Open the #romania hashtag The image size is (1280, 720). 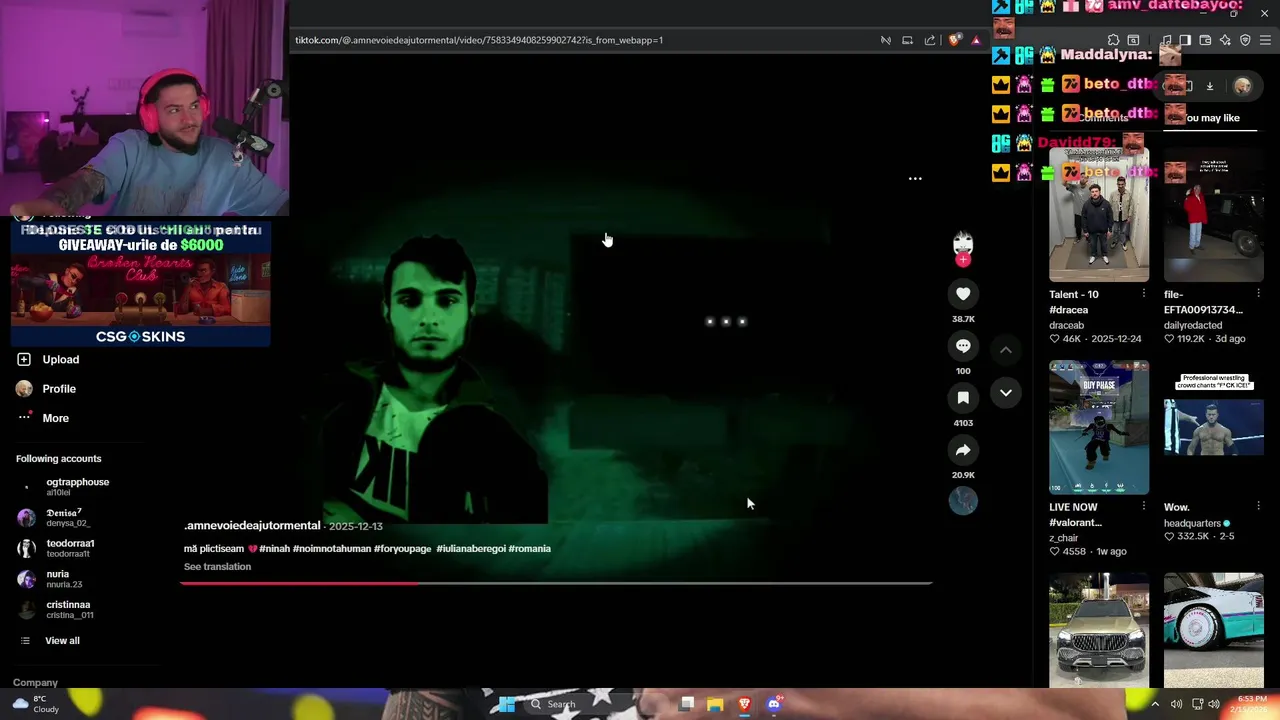tap(530, 549)
